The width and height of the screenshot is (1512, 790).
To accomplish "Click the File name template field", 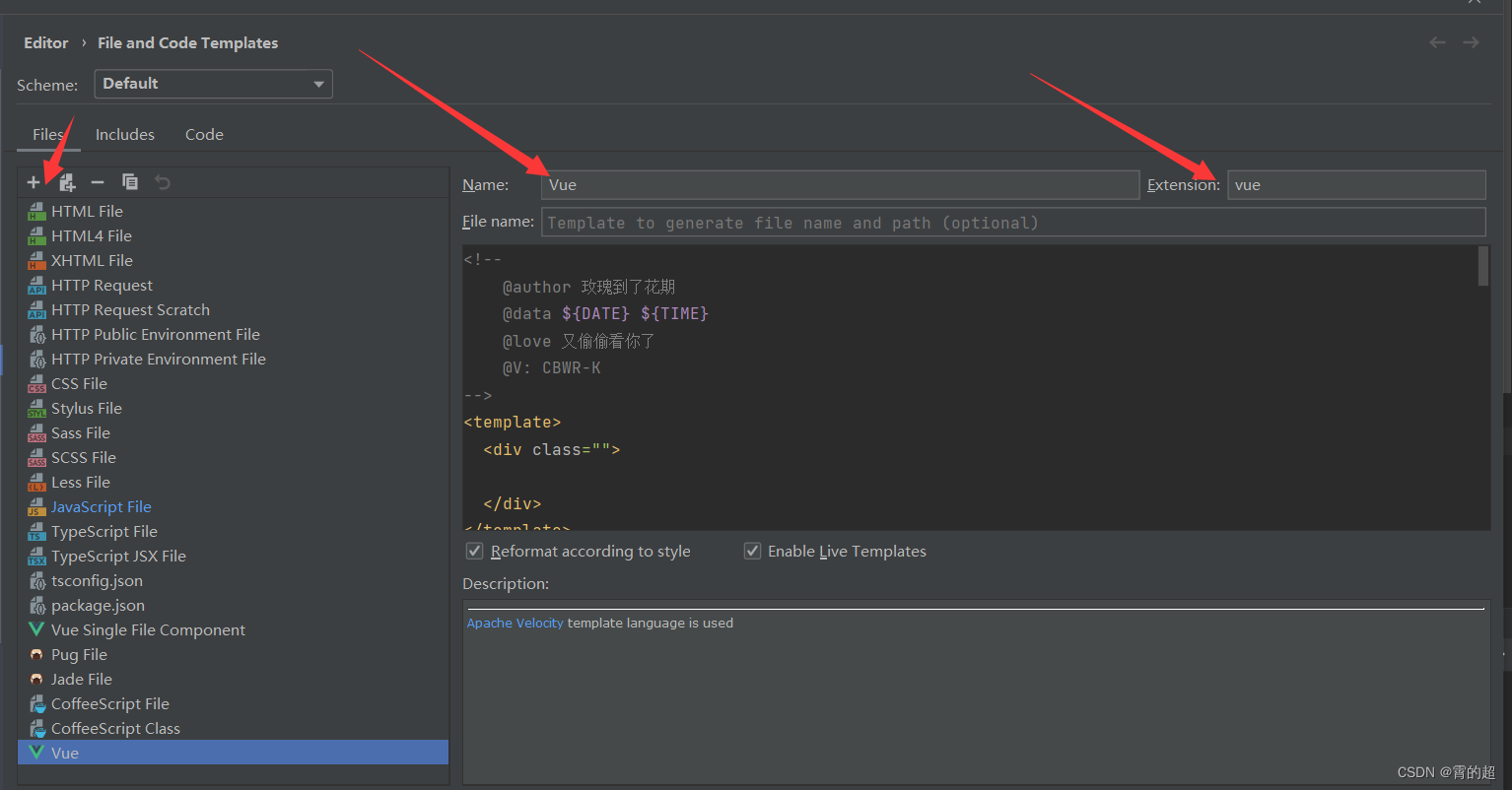I will [x=1013, y=222].
